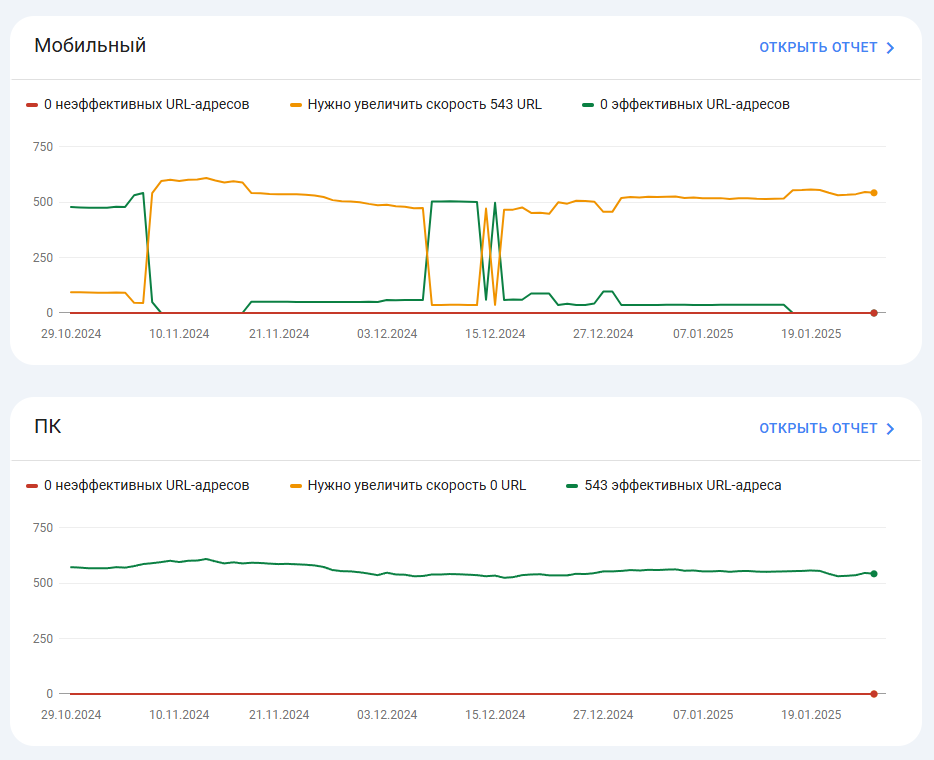Viewport: 934px width, 760px height.
Task: Select the 'ПК' panel heading
Action: tap(48, 426)
